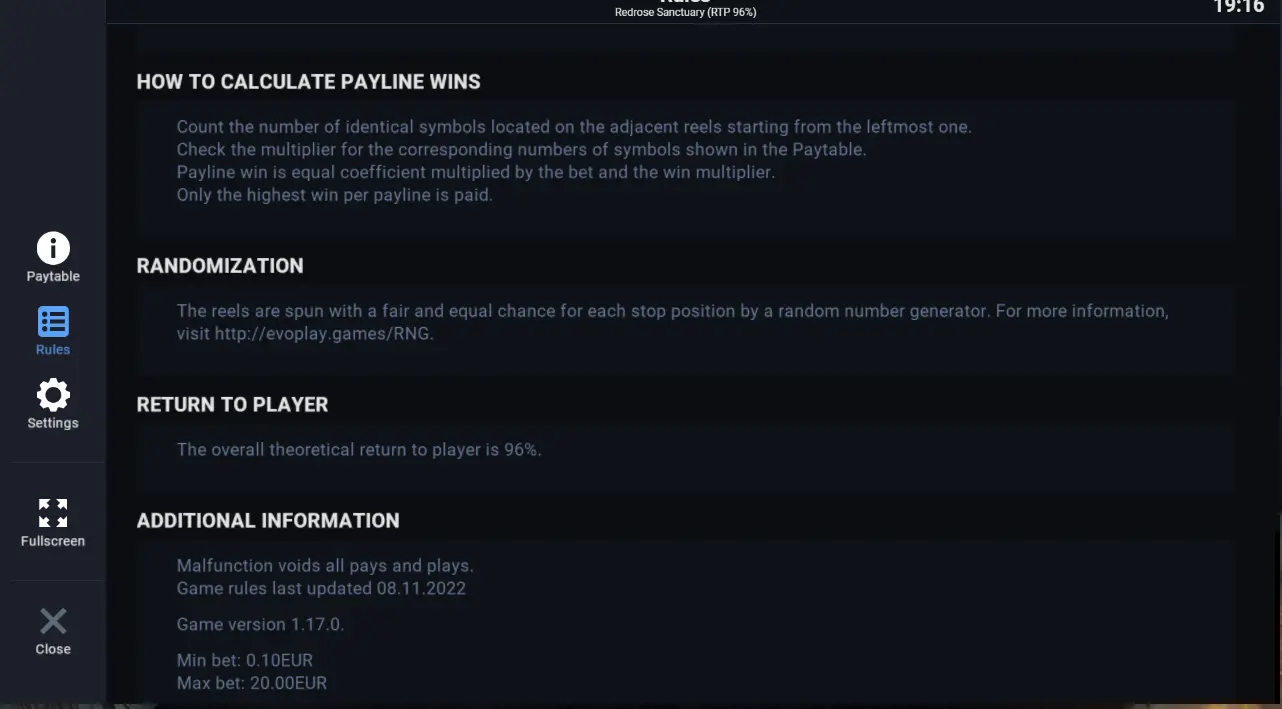The height and width of the screenshot is (709, 1282).
Task: Click the Paytable text label
Action: click(x=53, y=276)
